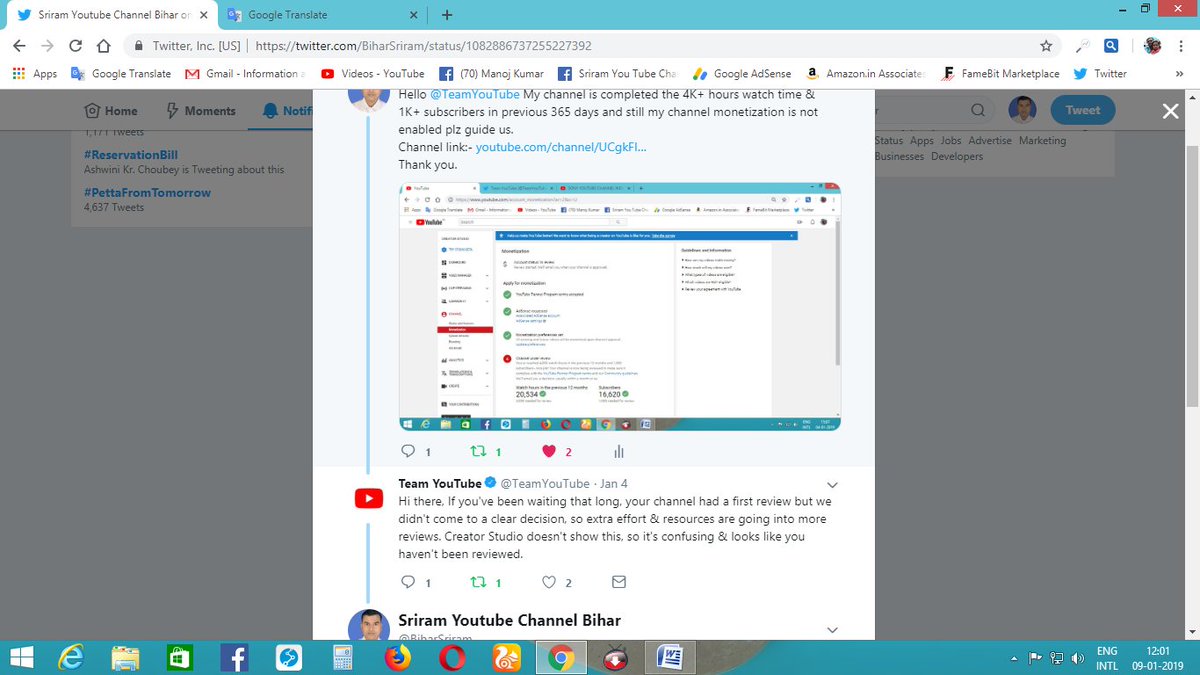Open Videos - YouTube bookmark
The image size is (1200, 675).
click(373, 73)
